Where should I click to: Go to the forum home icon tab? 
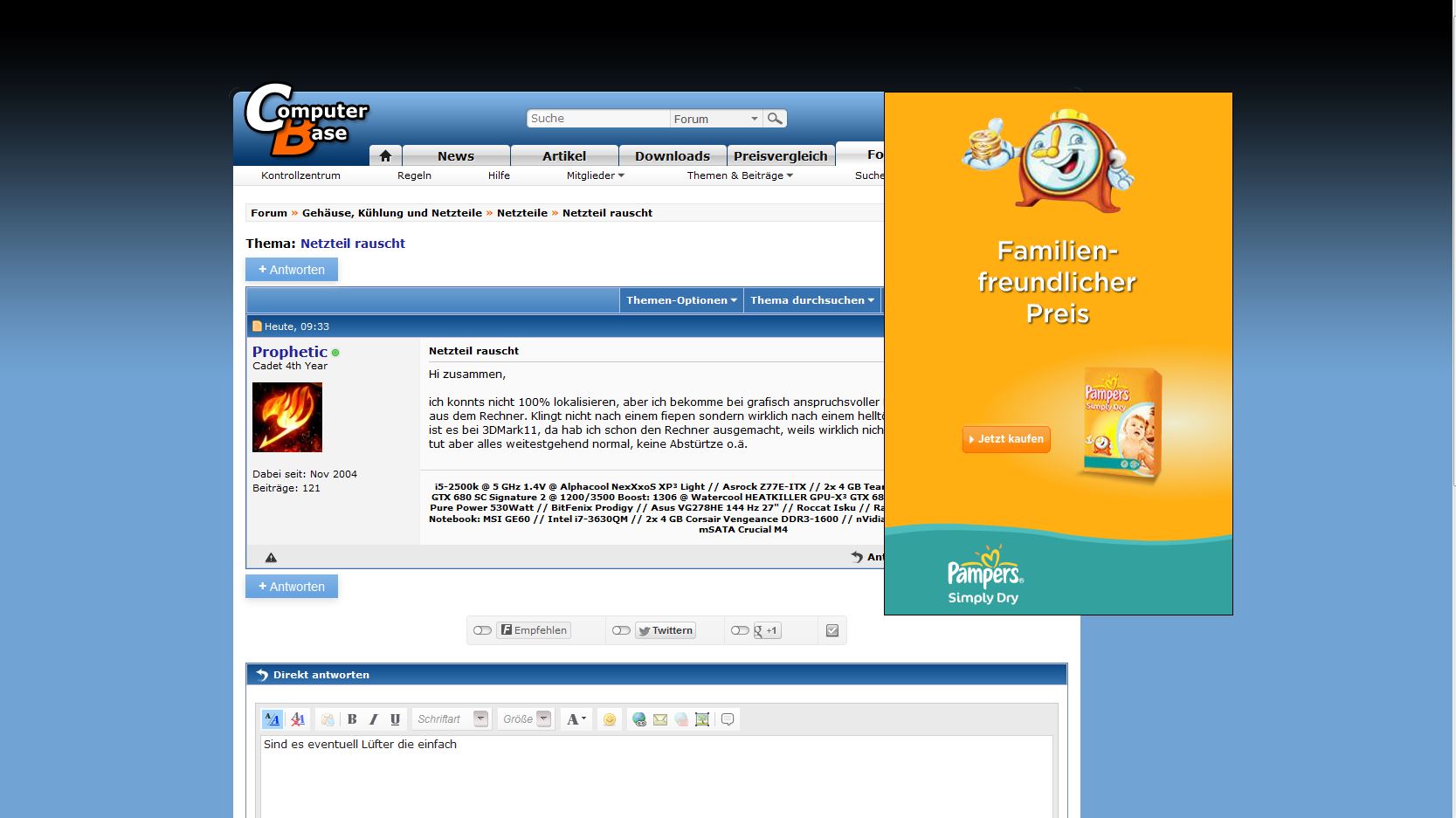point(385,155)
